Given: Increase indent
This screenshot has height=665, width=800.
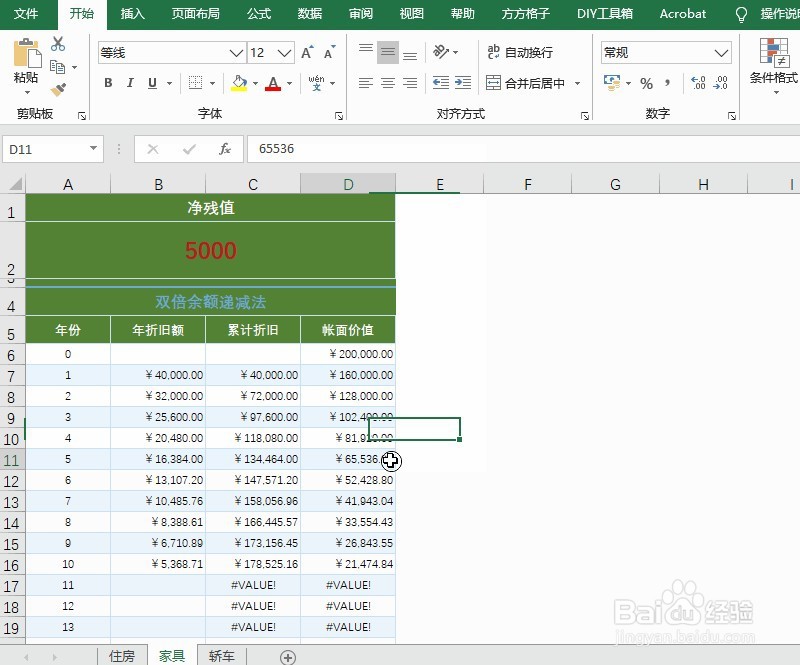Looking at the screenshot, I should point(463,83).
